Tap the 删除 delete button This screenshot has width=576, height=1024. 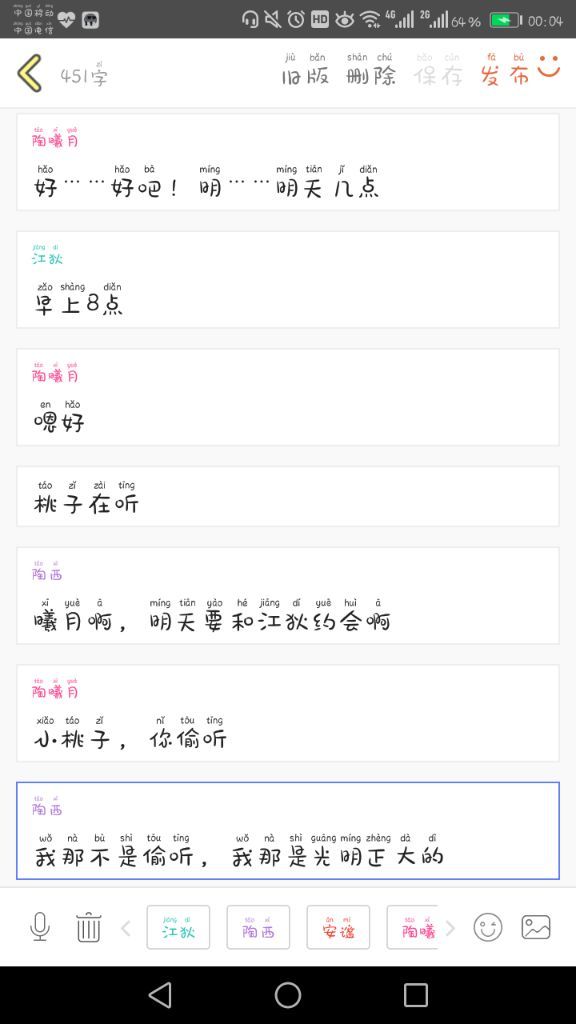pyautogui.click(x=371, y=70)
